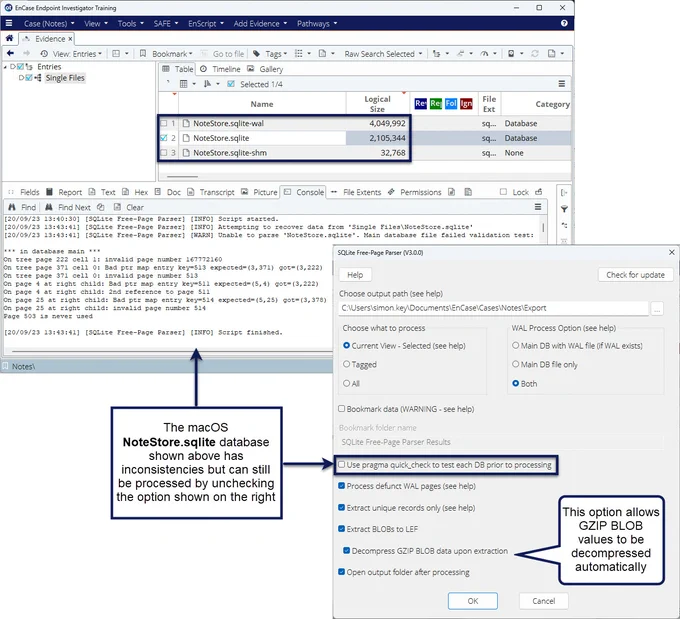Click the Find Next binoculars icon
Viewport: 680px width, 619px height.
point(49,207)
